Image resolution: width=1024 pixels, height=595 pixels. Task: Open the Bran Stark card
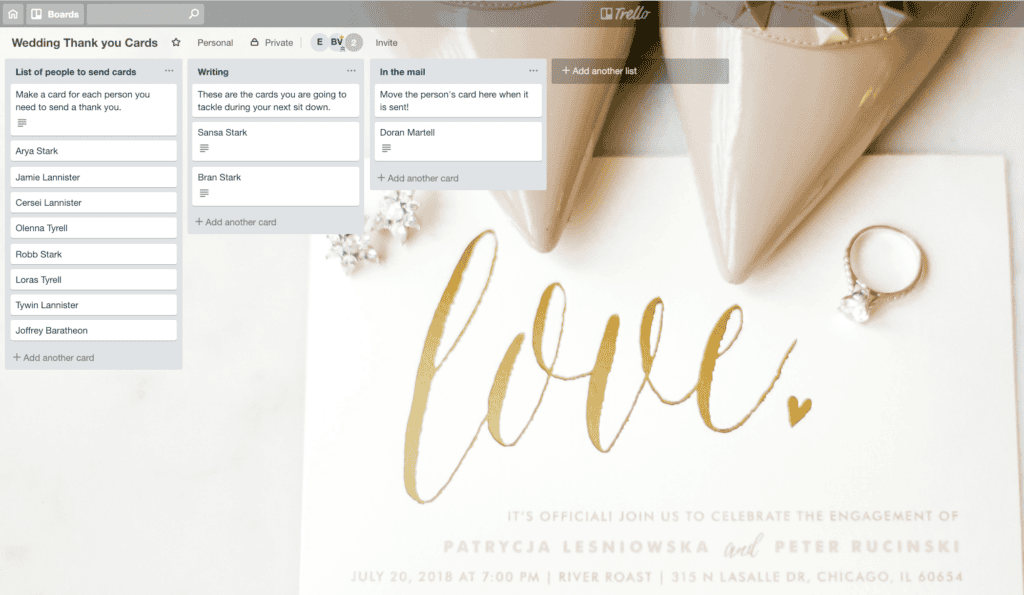276,186
